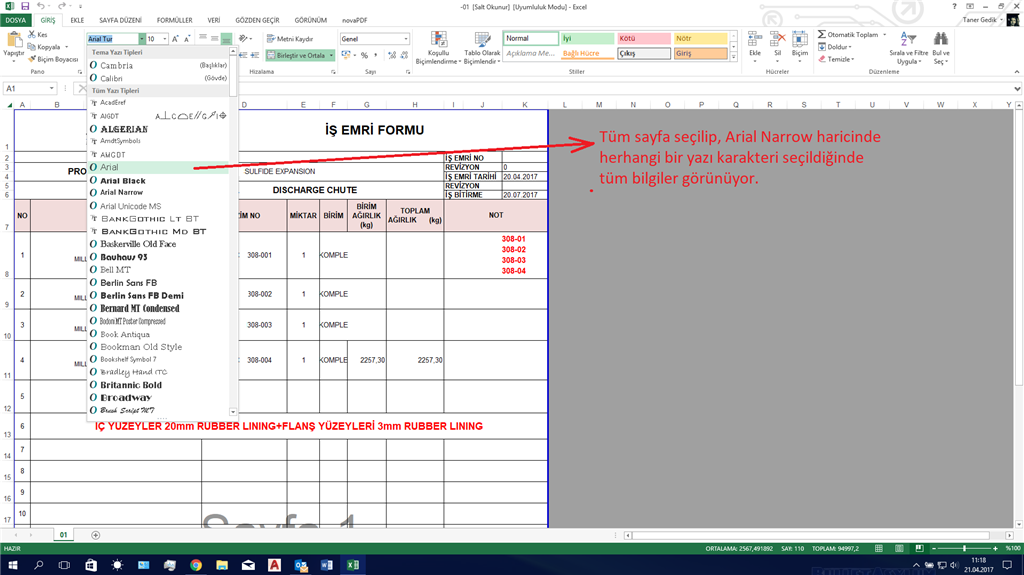Expand the font name dropdown arrow
Image resolution: width=1024 pixels, height=575 pixels.
coord(142,39)
